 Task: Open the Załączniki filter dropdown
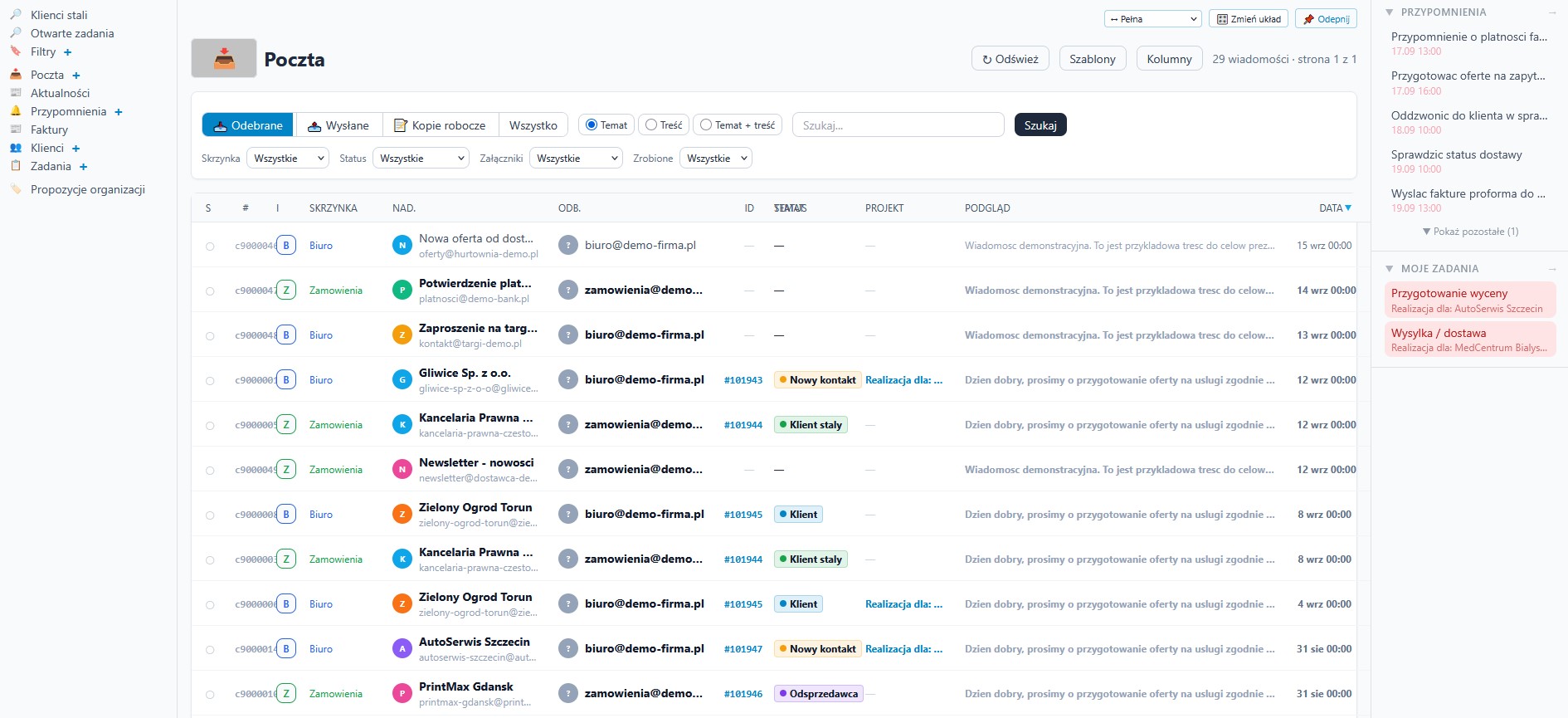[x=576, y=158]
